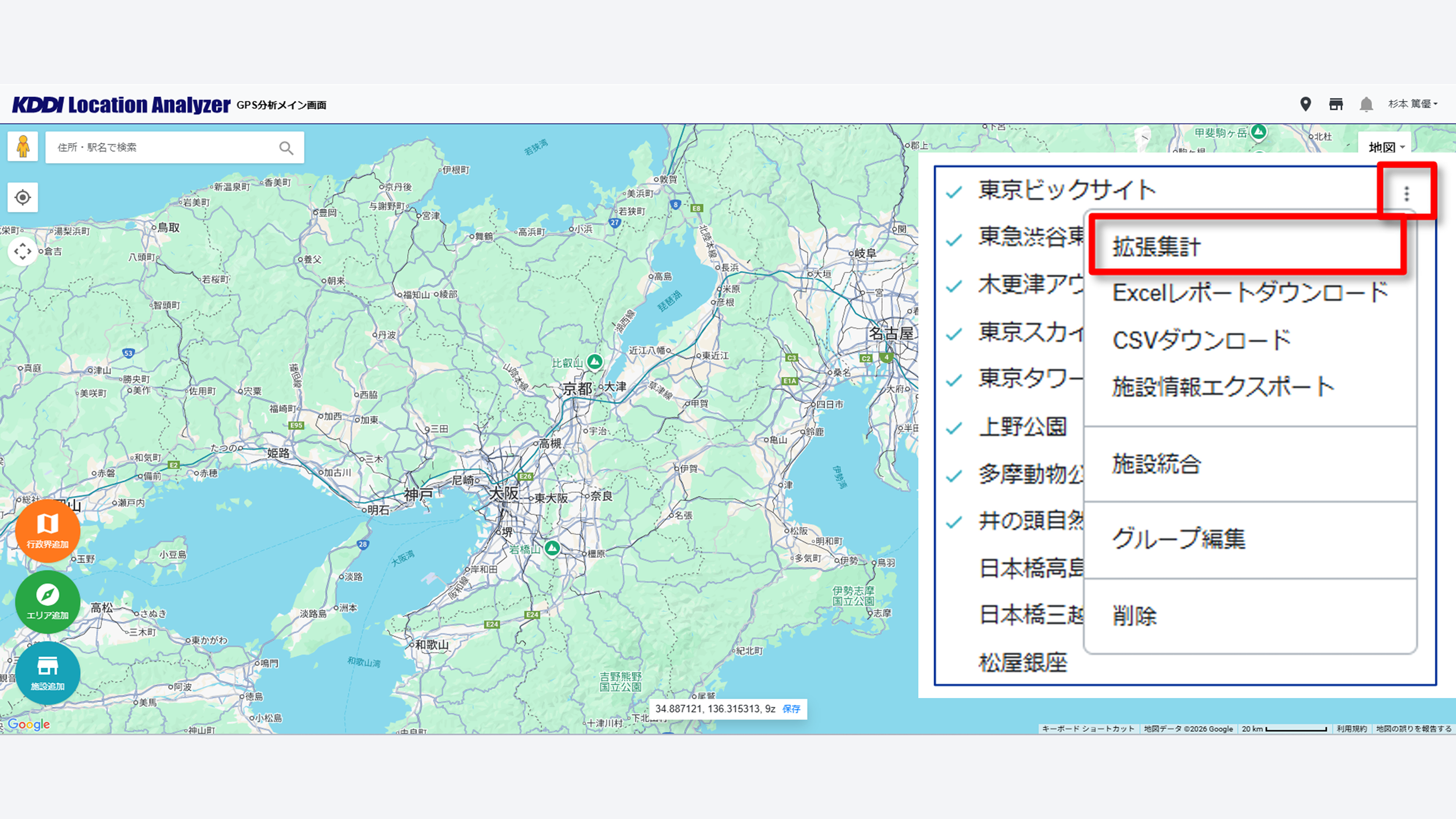Click the map pin icon in header
The width and height of the screenshot is (1456, 819).
[1305, 104]
